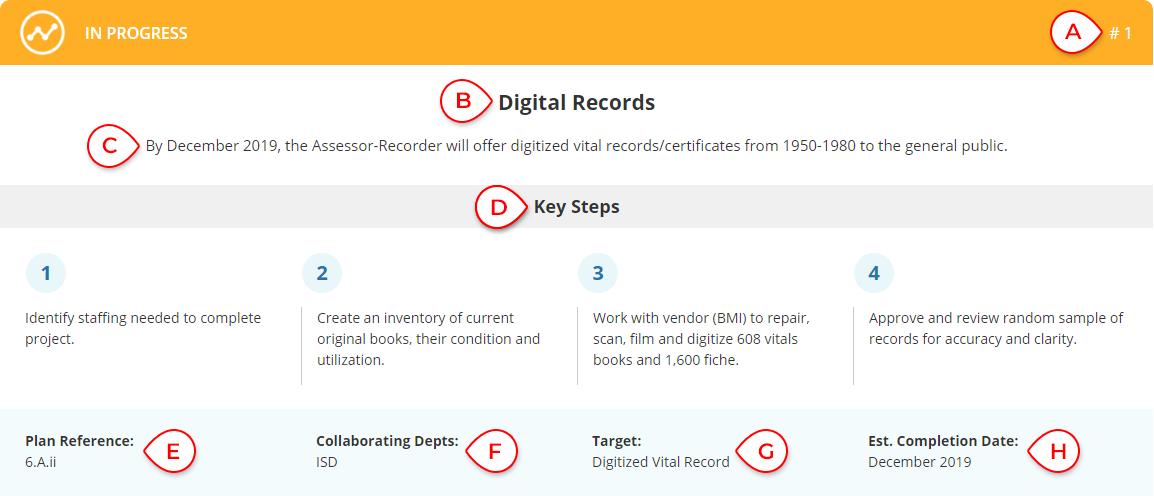Click red annotation marker B beside Digital Records
1154x496 pixels.
[x=466, y=102]
